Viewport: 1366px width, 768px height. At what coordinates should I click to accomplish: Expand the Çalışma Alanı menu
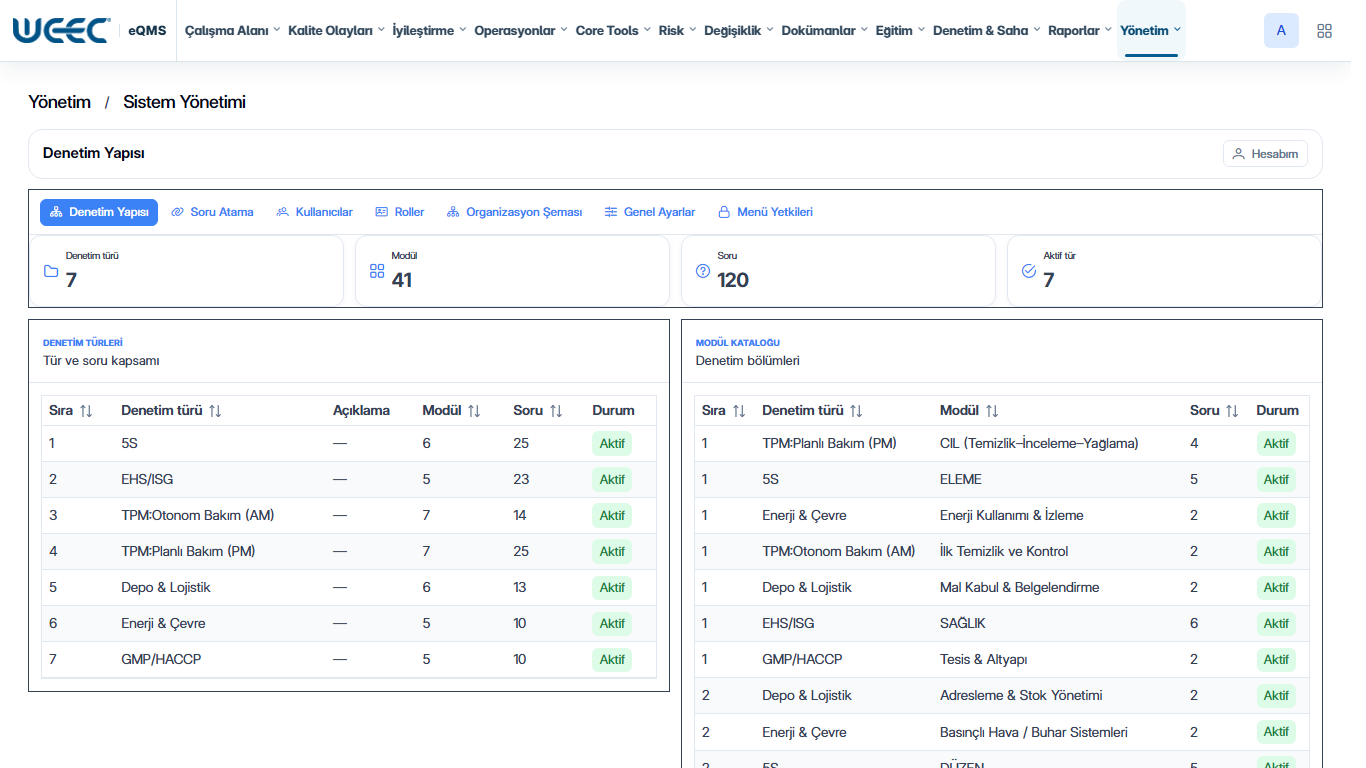232,31
